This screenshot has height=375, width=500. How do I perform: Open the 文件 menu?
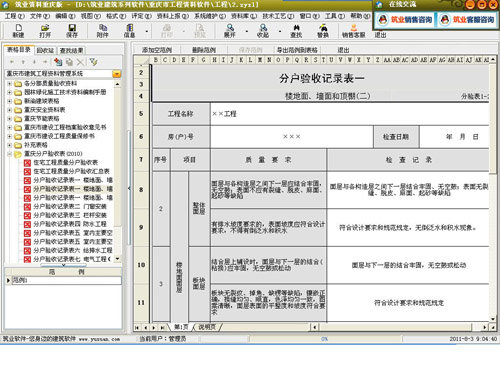point(40,16)
